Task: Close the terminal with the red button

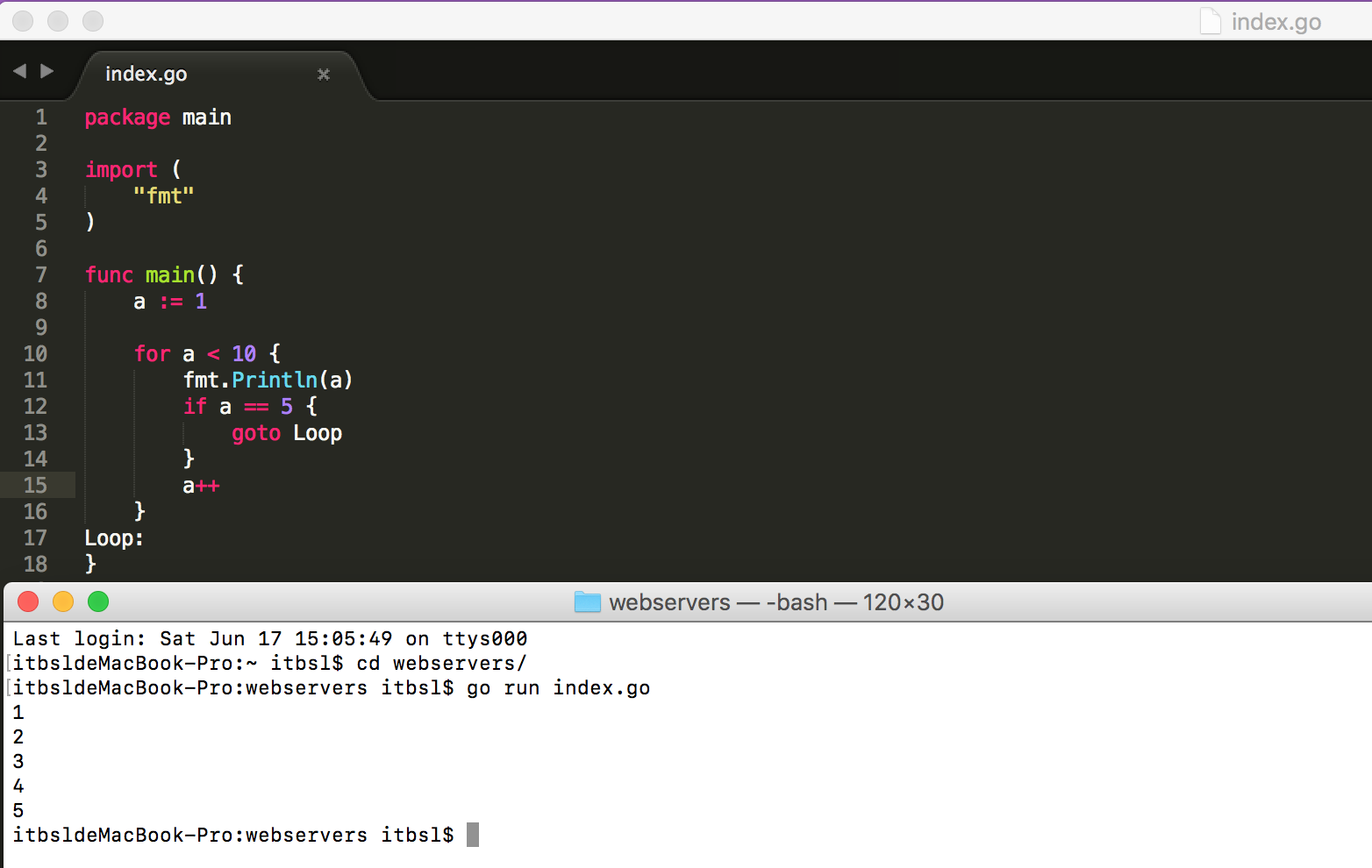Action: 28,601
